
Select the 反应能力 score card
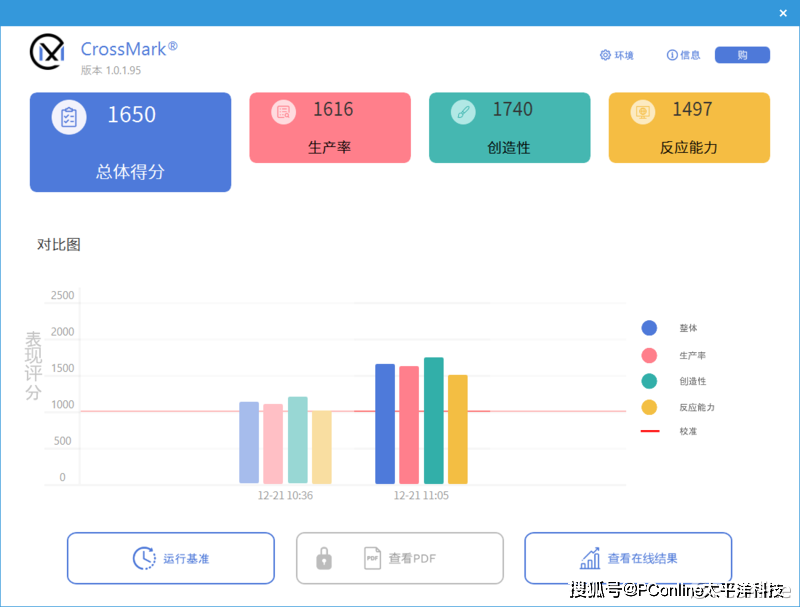coord(689,128)
